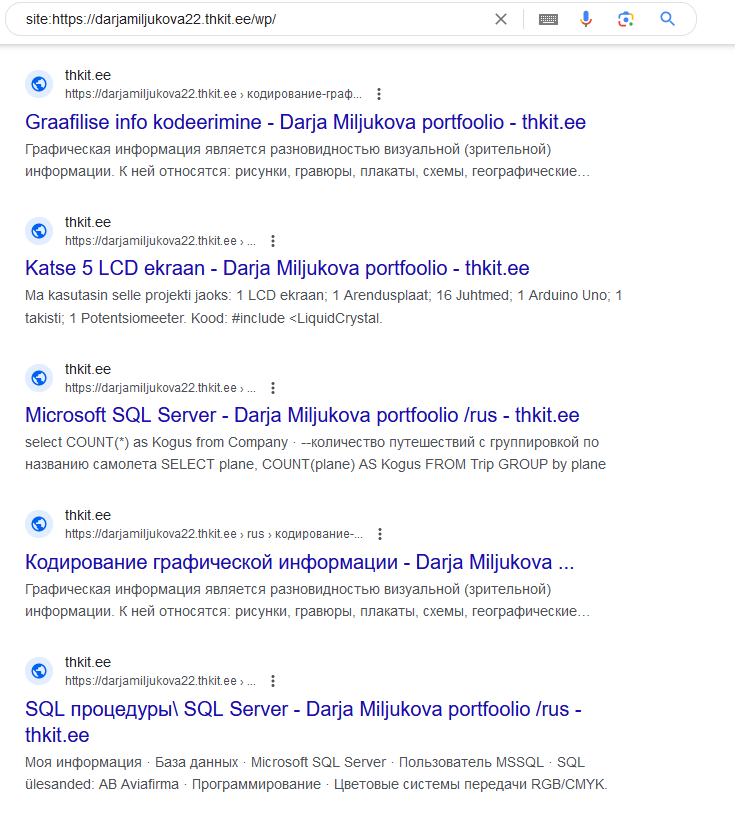
Task: Click the URL ending in кодирование-граф...
Action: 214,94
